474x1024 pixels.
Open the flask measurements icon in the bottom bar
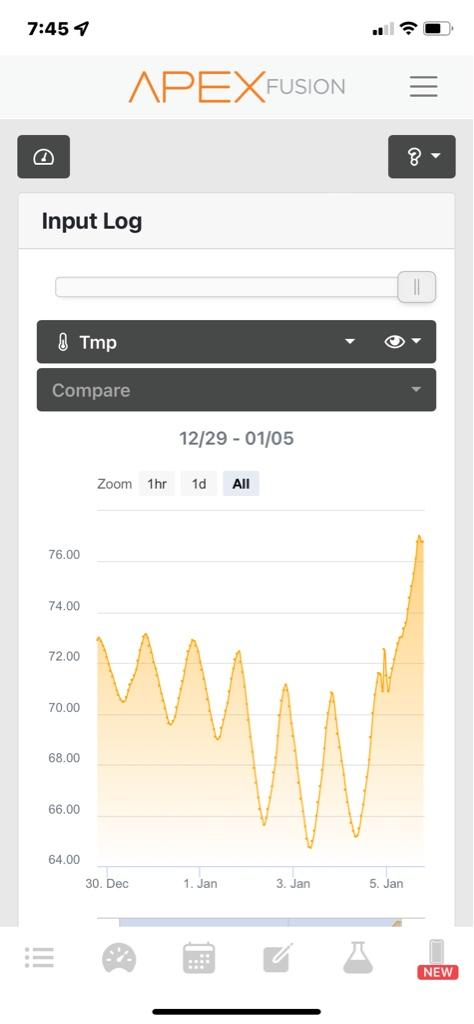pos(358,957)
